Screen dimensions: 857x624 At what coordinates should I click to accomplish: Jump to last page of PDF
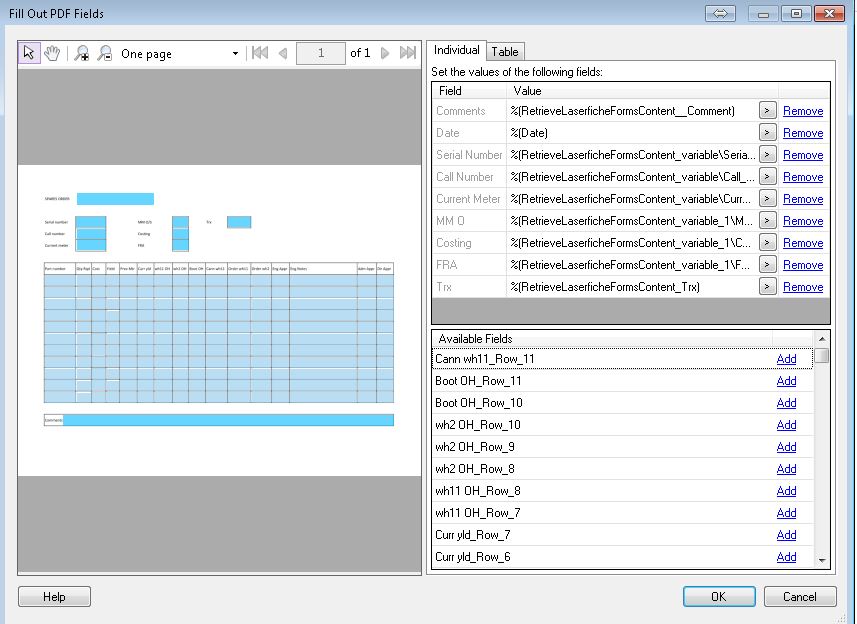point(407,53)
